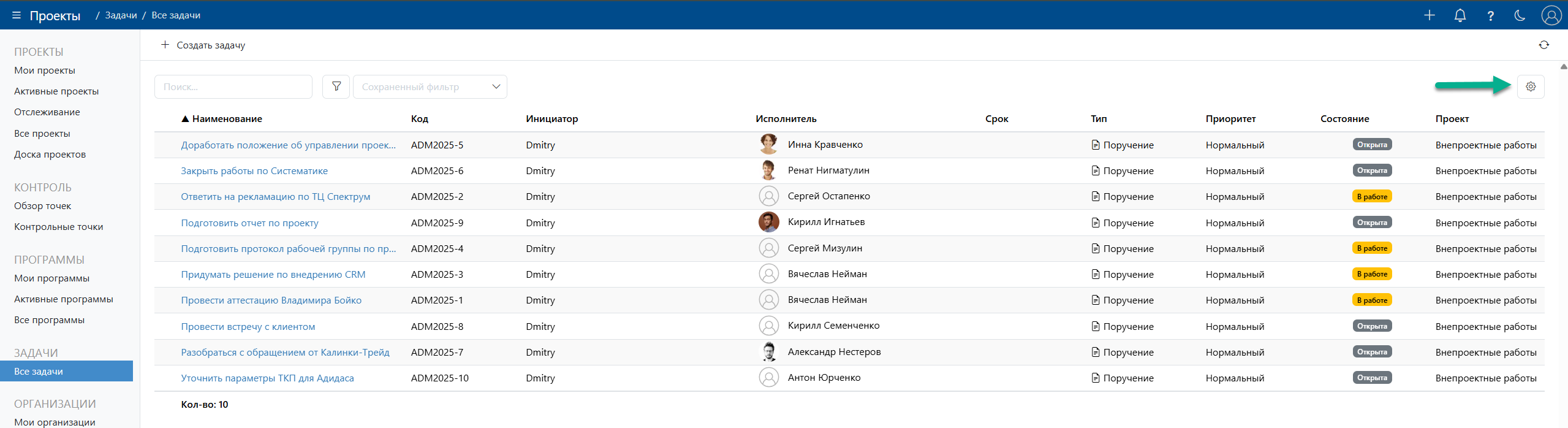Open the help question mark
Viewport: 1568px width, 428px height.
point(1491,16)
